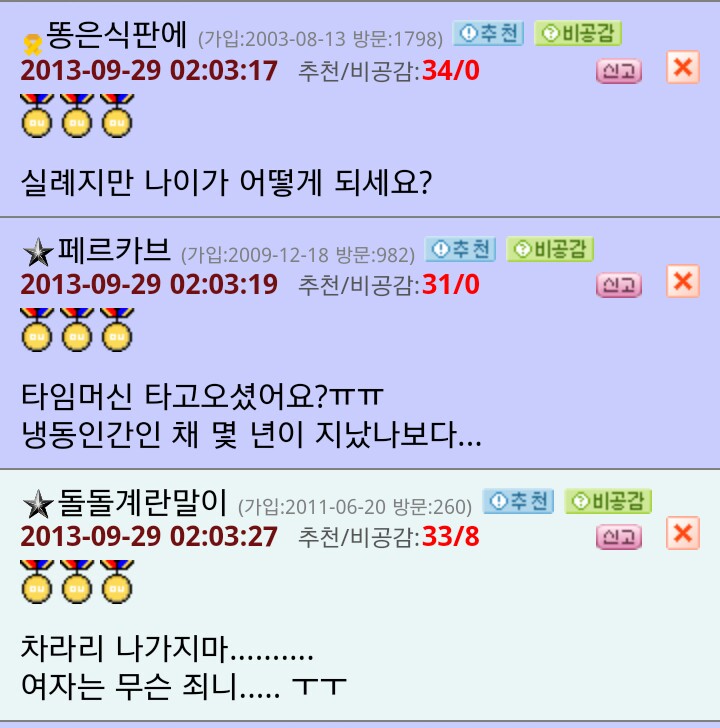This screenshot has height=728, width=720.
Task: Click 비공감 button on 똥은식판에's comment
Action: tap(578, 33)
